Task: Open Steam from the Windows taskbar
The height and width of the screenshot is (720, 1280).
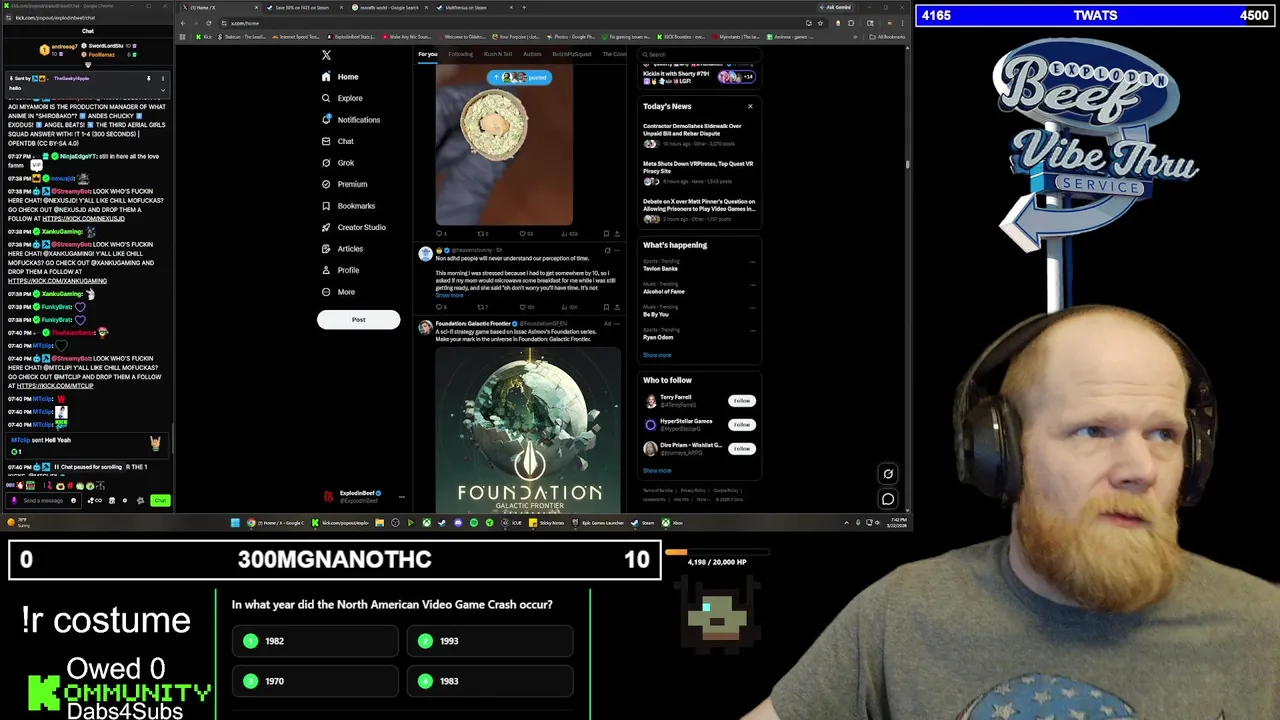Action: (644, 523)
